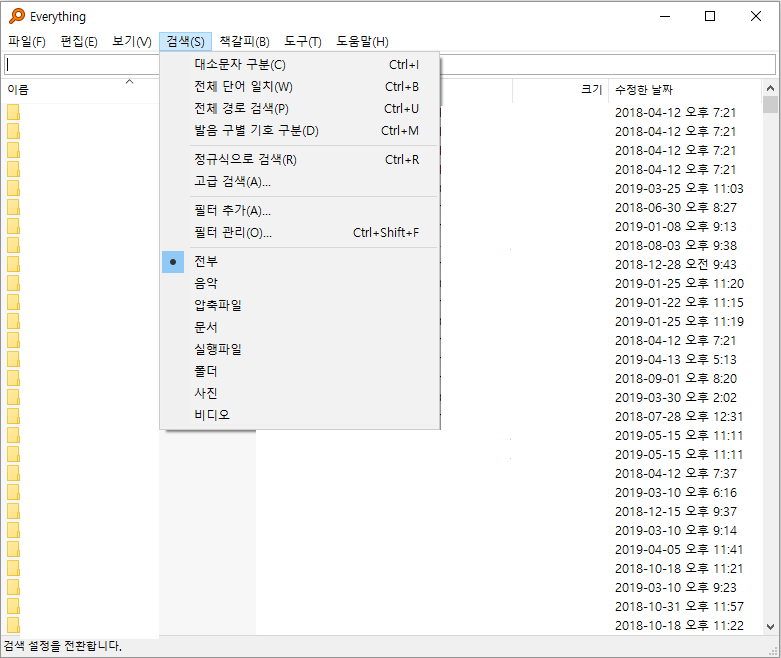Image resolution: width=781 pixels, height=658 pixels.
Task: Enable 정규식으로 검색(R)
Action: tap(300, 159)
